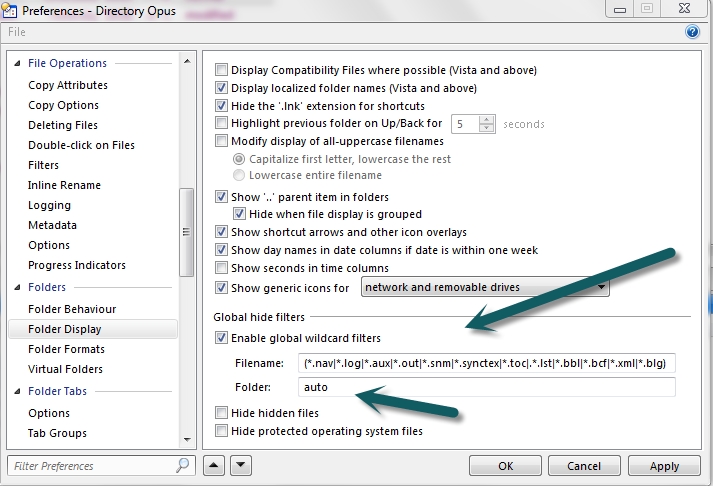Viewport: 713px width, 486px height.
Task: Enable Highlight previous folder on Up/Back
Action: pos(221,123)
